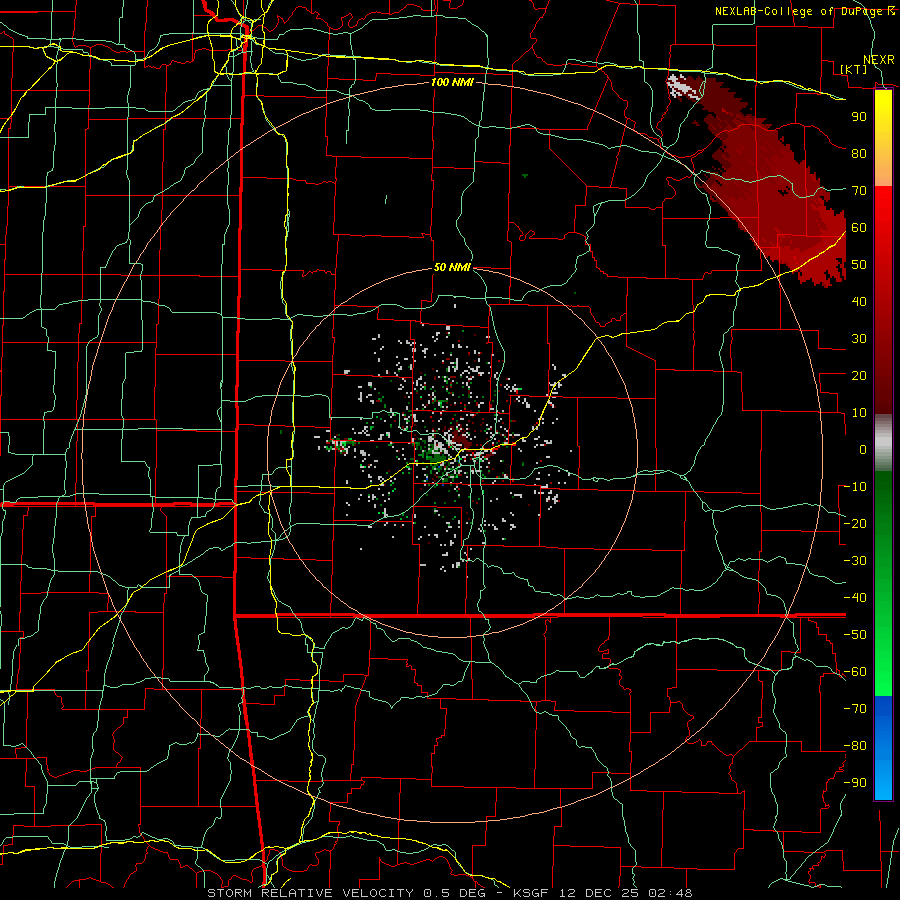Click the positive 50 scale value
Viewport: 900px width, 900px height.
859,265
